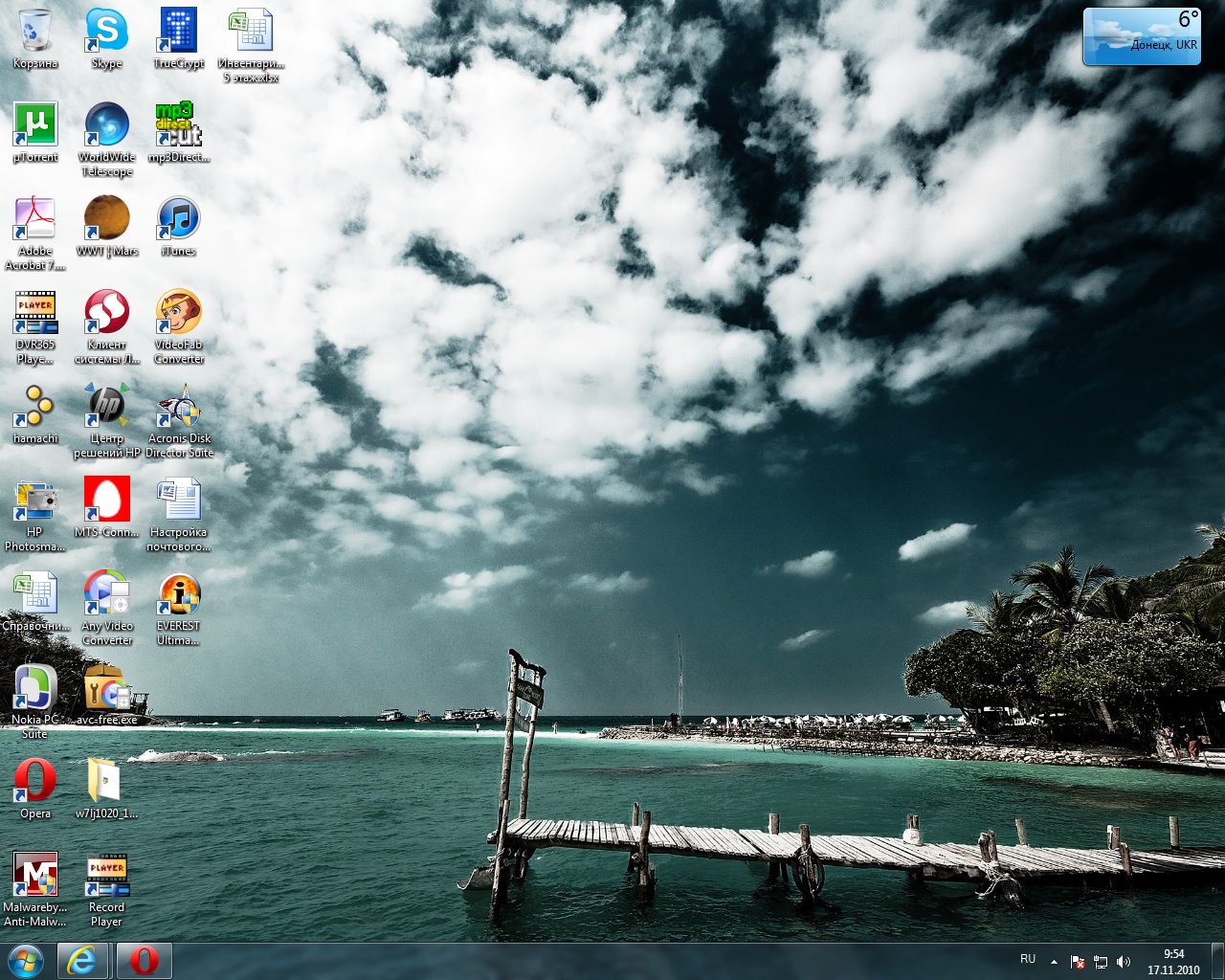Launch iTunes from the desktop
Image resolution: width=1225 pixels, height=980 pixels.
pyautogui.click(x=178, y=227)
